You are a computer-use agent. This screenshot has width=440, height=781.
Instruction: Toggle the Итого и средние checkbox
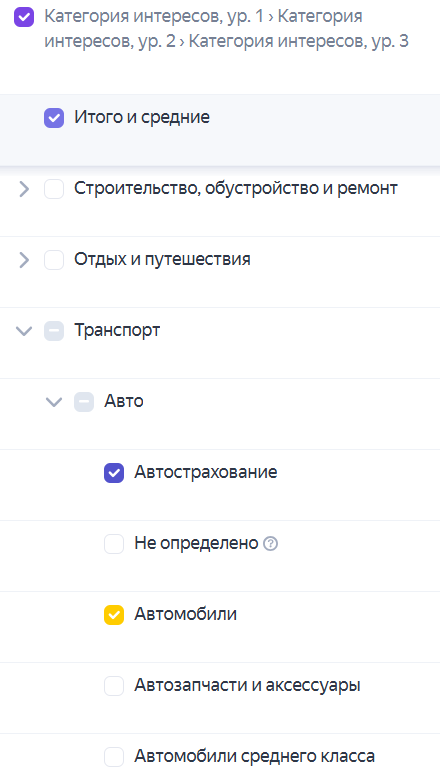(x=54, y=118)
